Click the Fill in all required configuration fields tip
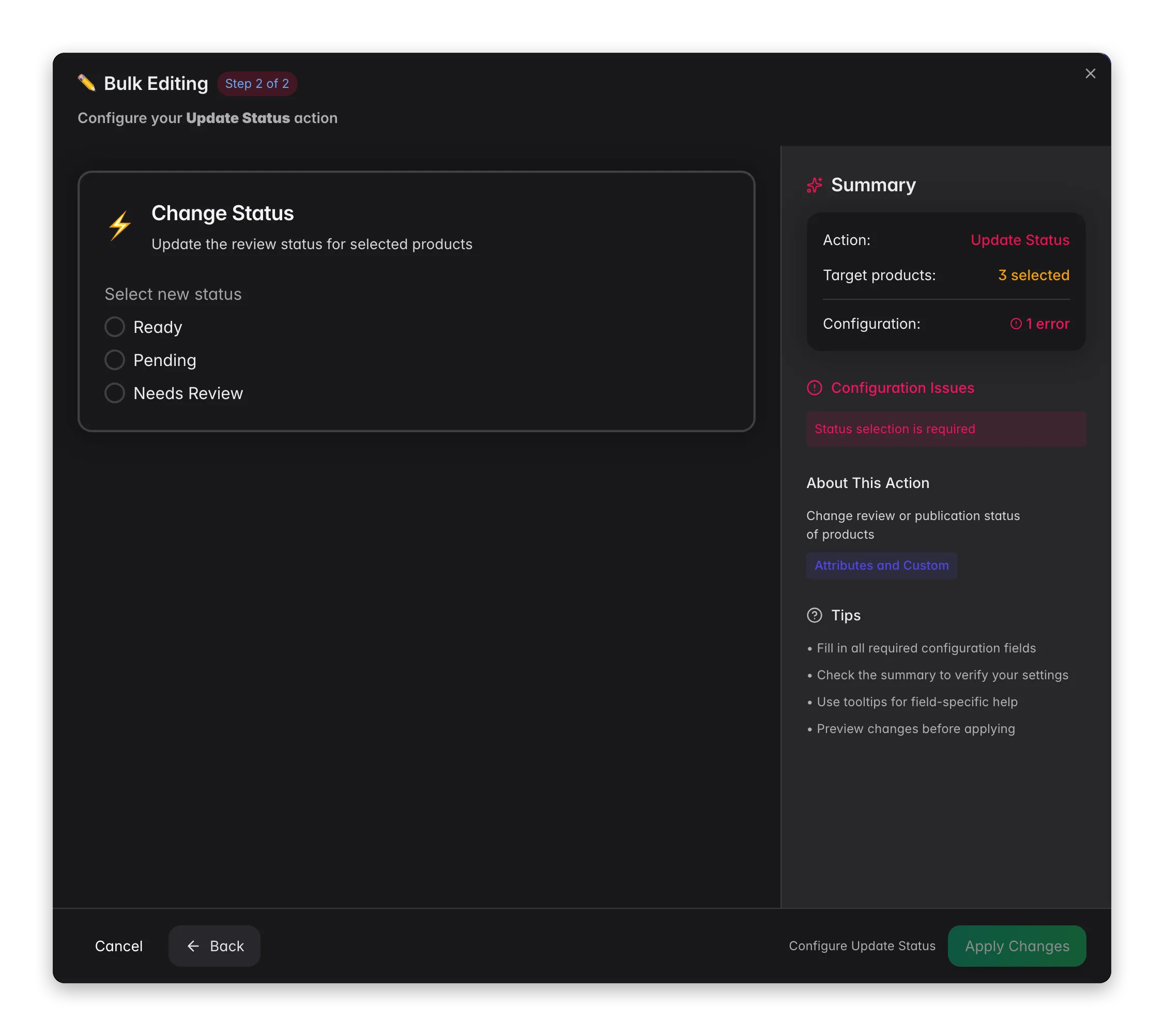Image resolution: width=1164 pixels, height=1036 pixels. (x=922, y=648)
